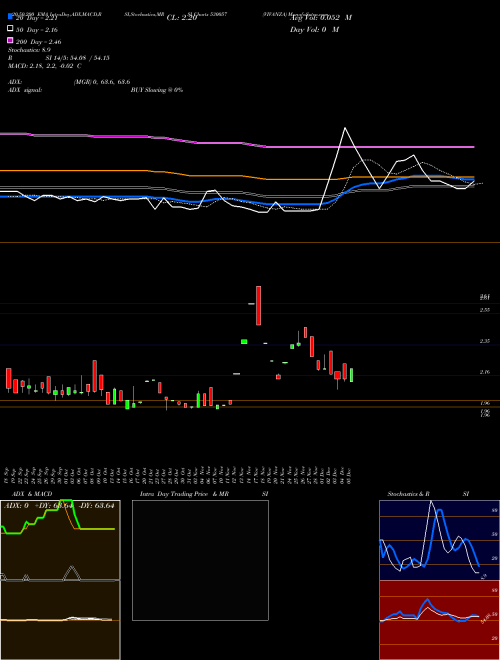Screen dimensions: 500x660
Task: Click the magenta 200 Day legend swatch
Action: click(x=10, y=40)
